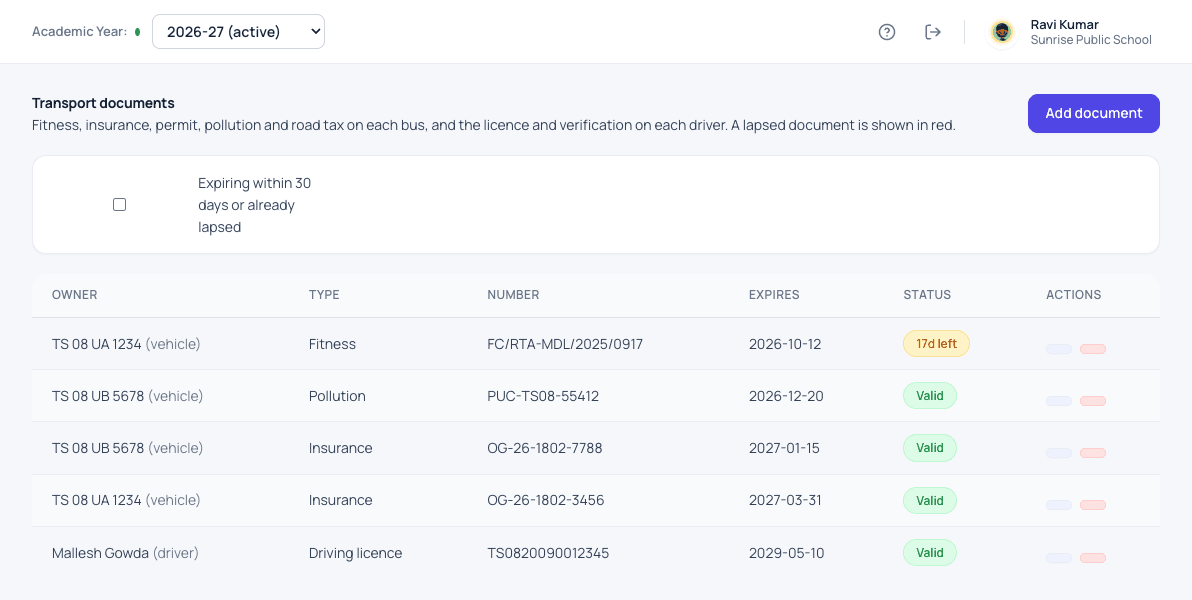Click the Academic Year label
The height and width of the screenshot is (600, 1192).
79,32
